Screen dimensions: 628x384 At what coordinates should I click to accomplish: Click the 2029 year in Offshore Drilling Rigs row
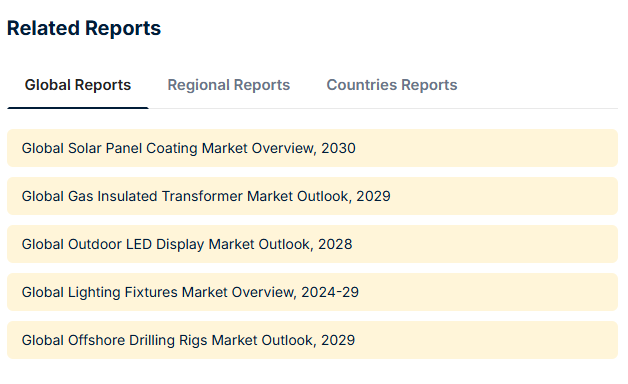point(338,340)
